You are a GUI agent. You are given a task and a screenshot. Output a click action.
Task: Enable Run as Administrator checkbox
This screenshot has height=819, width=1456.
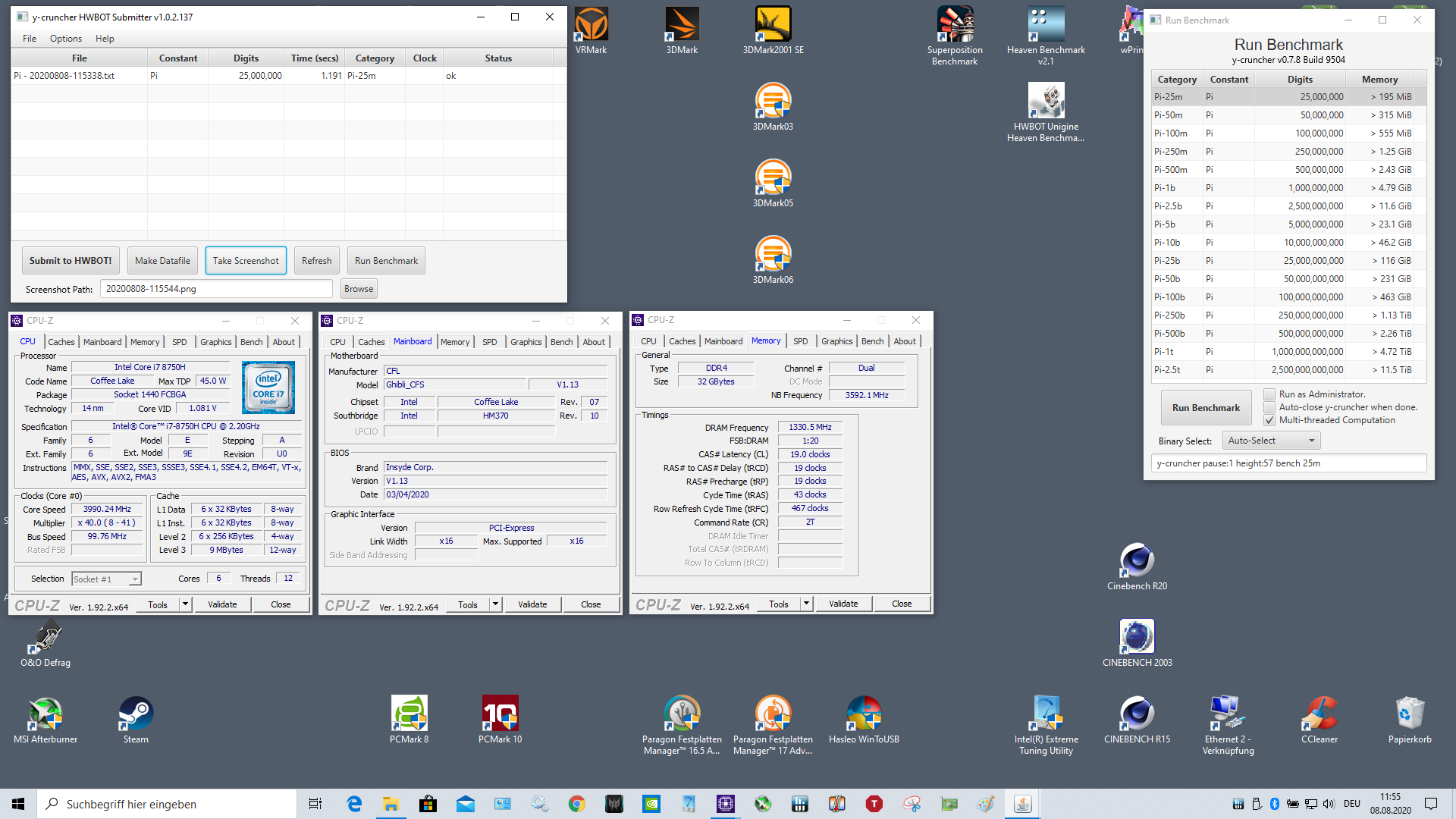tap(1269, 394)
